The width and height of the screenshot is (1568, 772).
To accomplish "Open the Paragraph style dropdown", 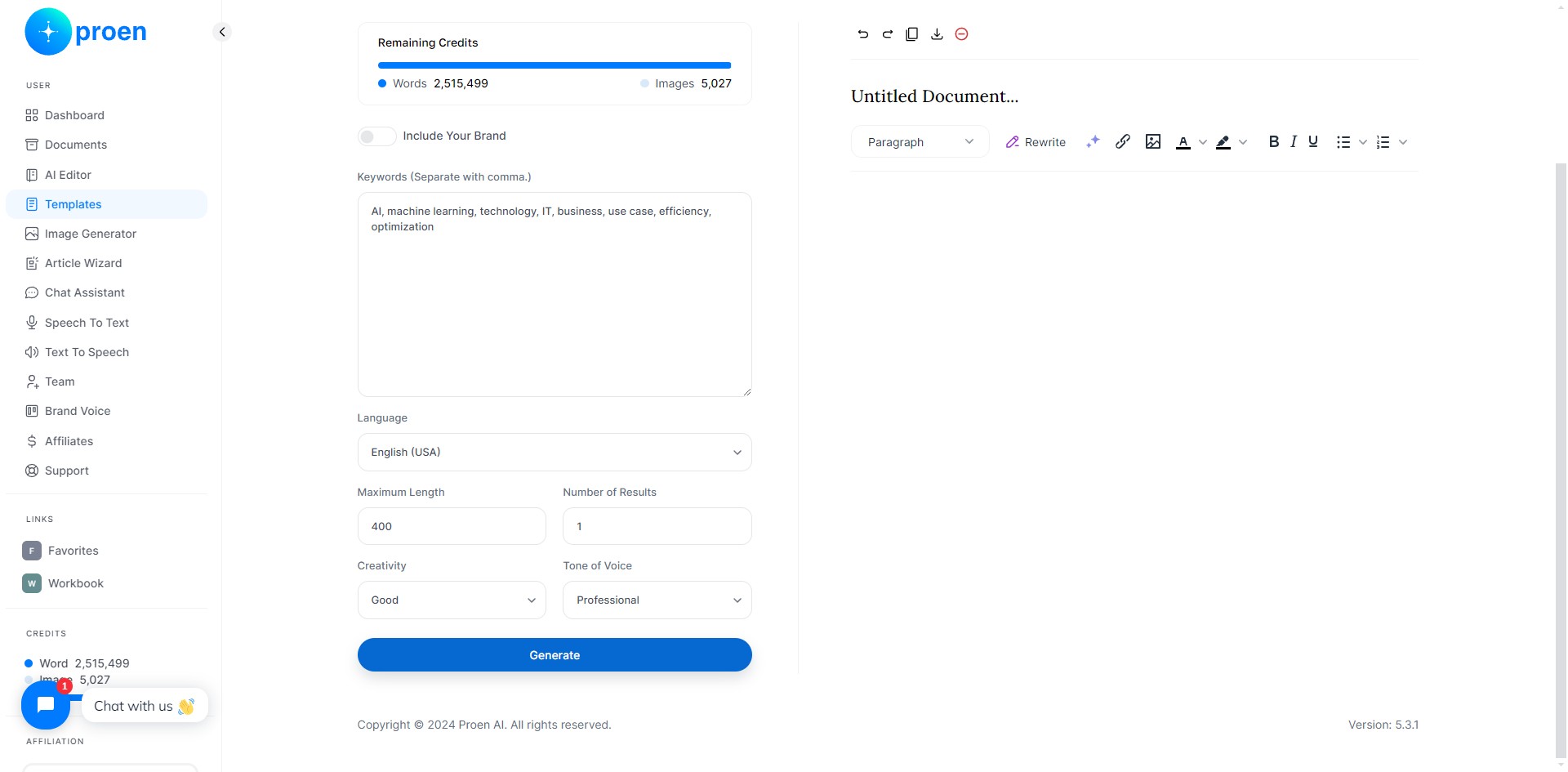I will pyautogui.click(x=920, y=141).
